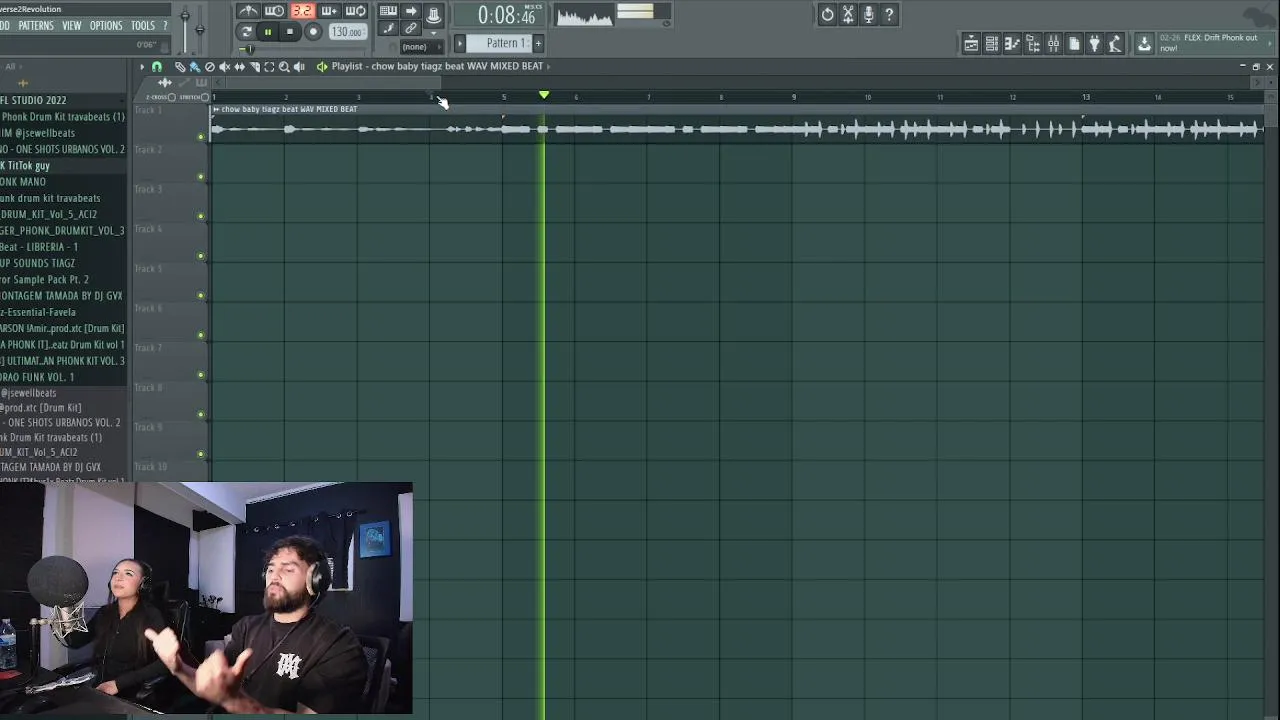Select the playlist Playback speaker tool
The image size is (1280, 720).
(x=299, y=67)
